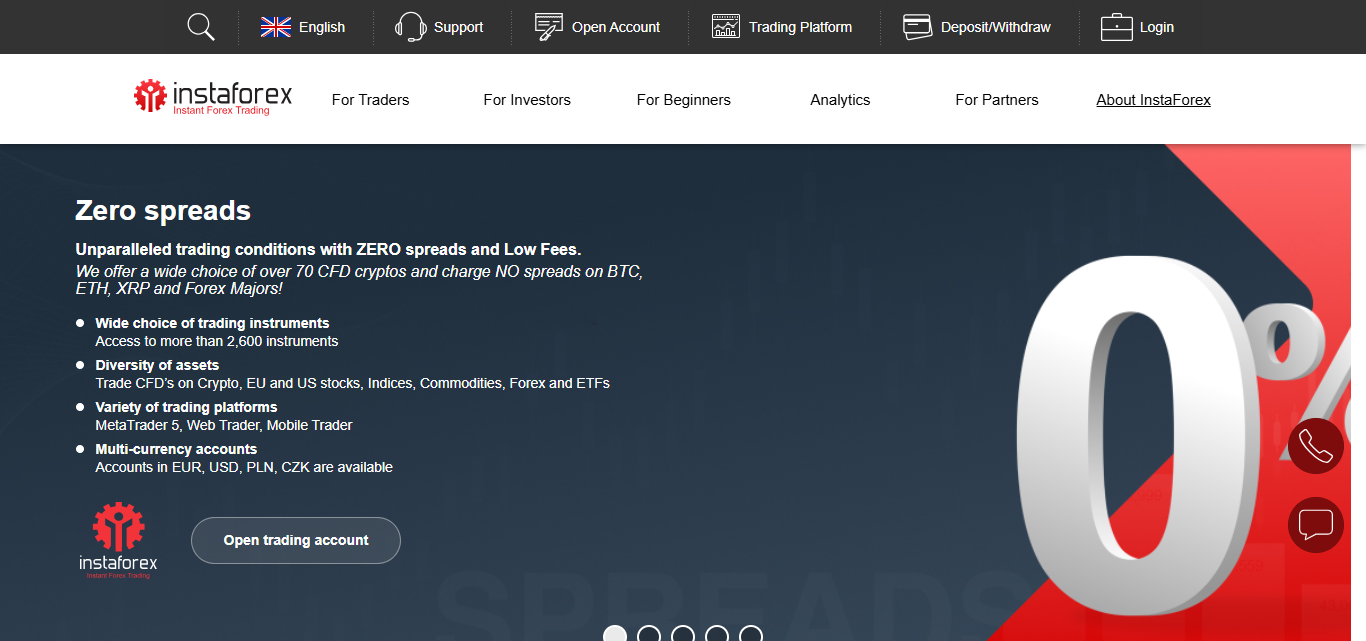Open the About InstaForex menu
The width and height of the screenshot is (1366, 641).
(x=1154, y=100)
